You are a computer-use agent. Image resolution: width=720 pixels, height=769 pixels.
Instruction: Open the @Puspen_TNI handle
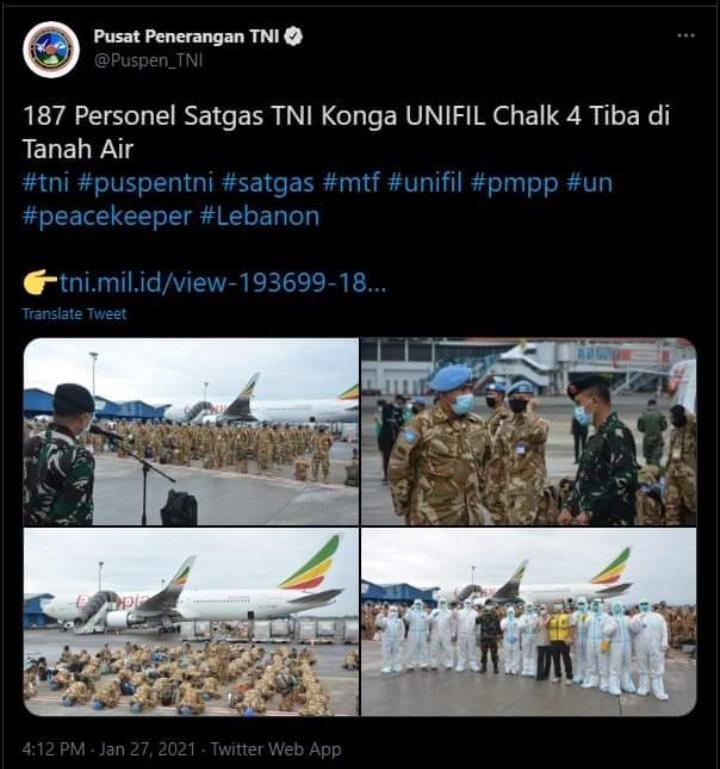point(148,60)
